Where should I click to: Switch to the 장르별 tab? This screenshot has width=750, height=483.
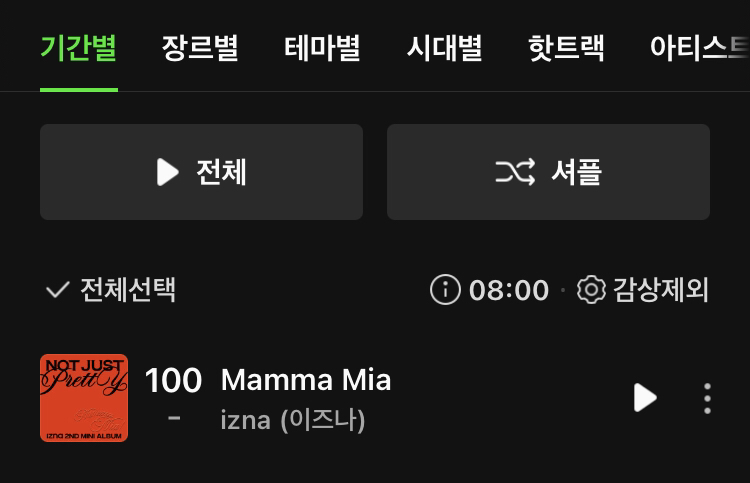[x=201, y=48]
